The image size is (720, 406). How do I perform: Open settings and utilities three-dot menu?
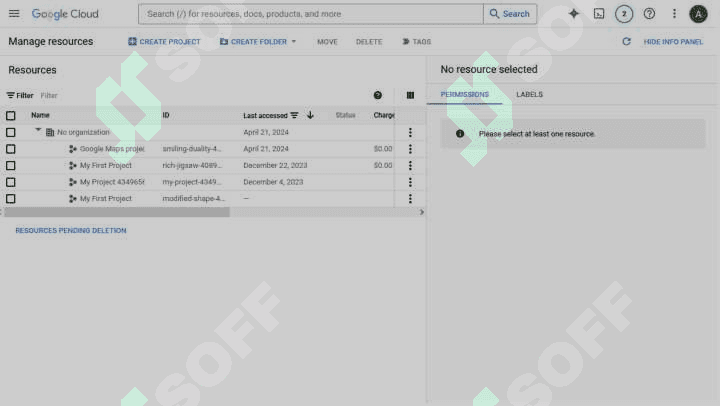tap(674, 14)
